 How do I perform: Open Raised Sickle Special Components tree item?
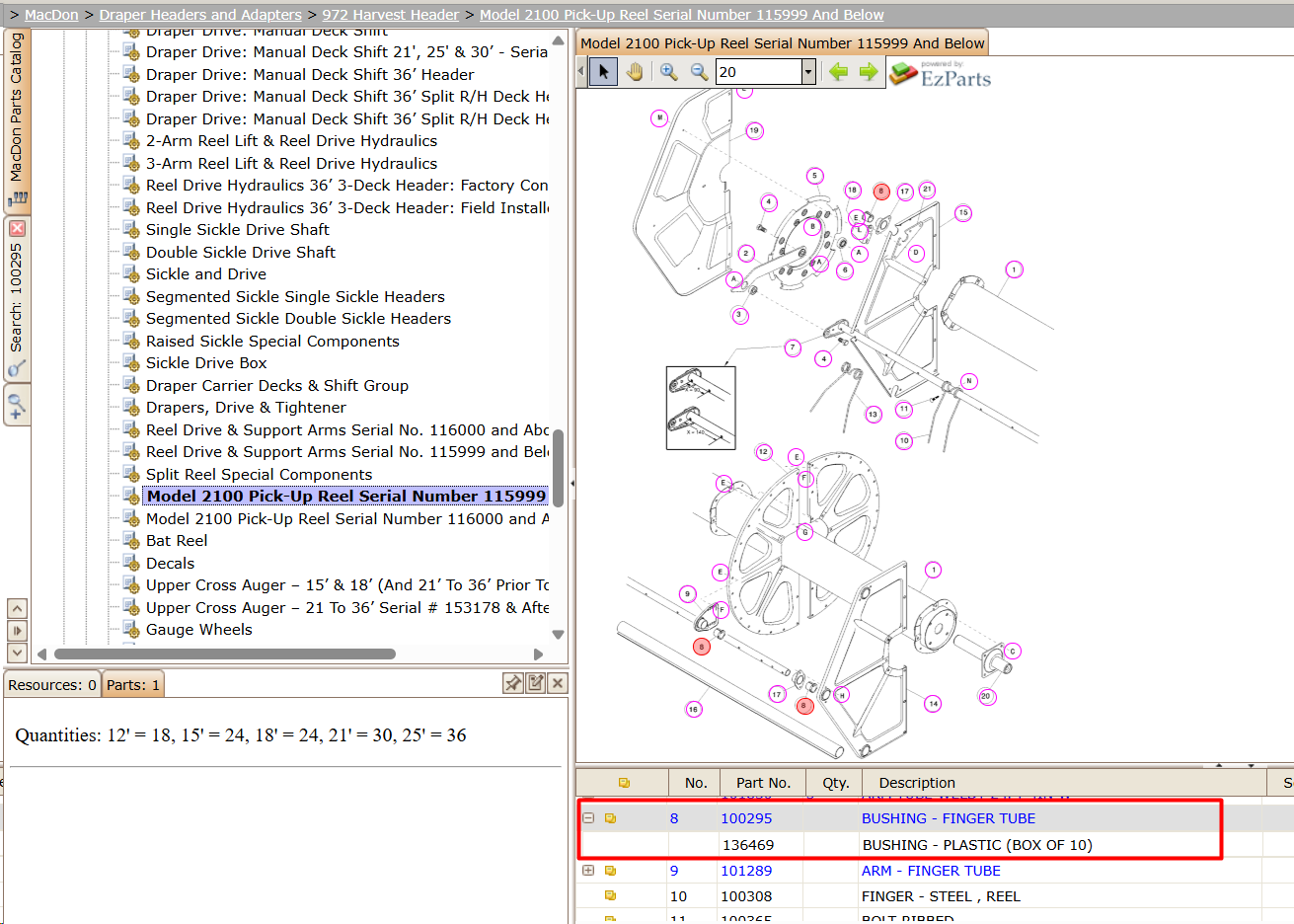pyautogui.click(x=272, y=342)
